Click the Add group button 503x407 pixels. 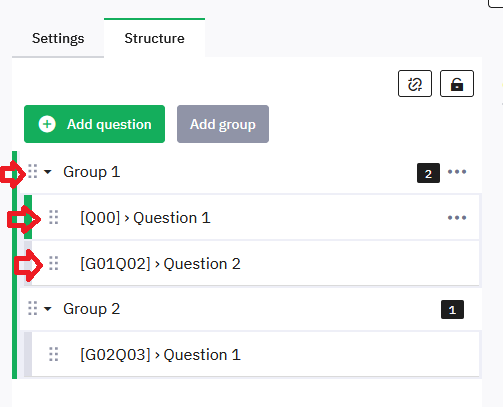click(223, 124)
